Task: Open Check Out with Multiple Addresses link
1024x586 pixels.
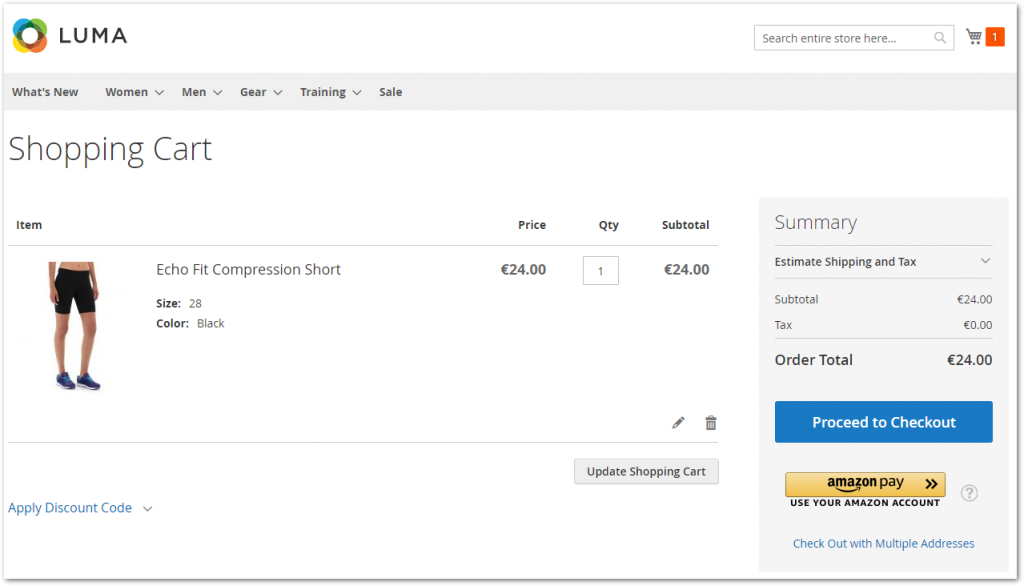Action: point(883,544)
